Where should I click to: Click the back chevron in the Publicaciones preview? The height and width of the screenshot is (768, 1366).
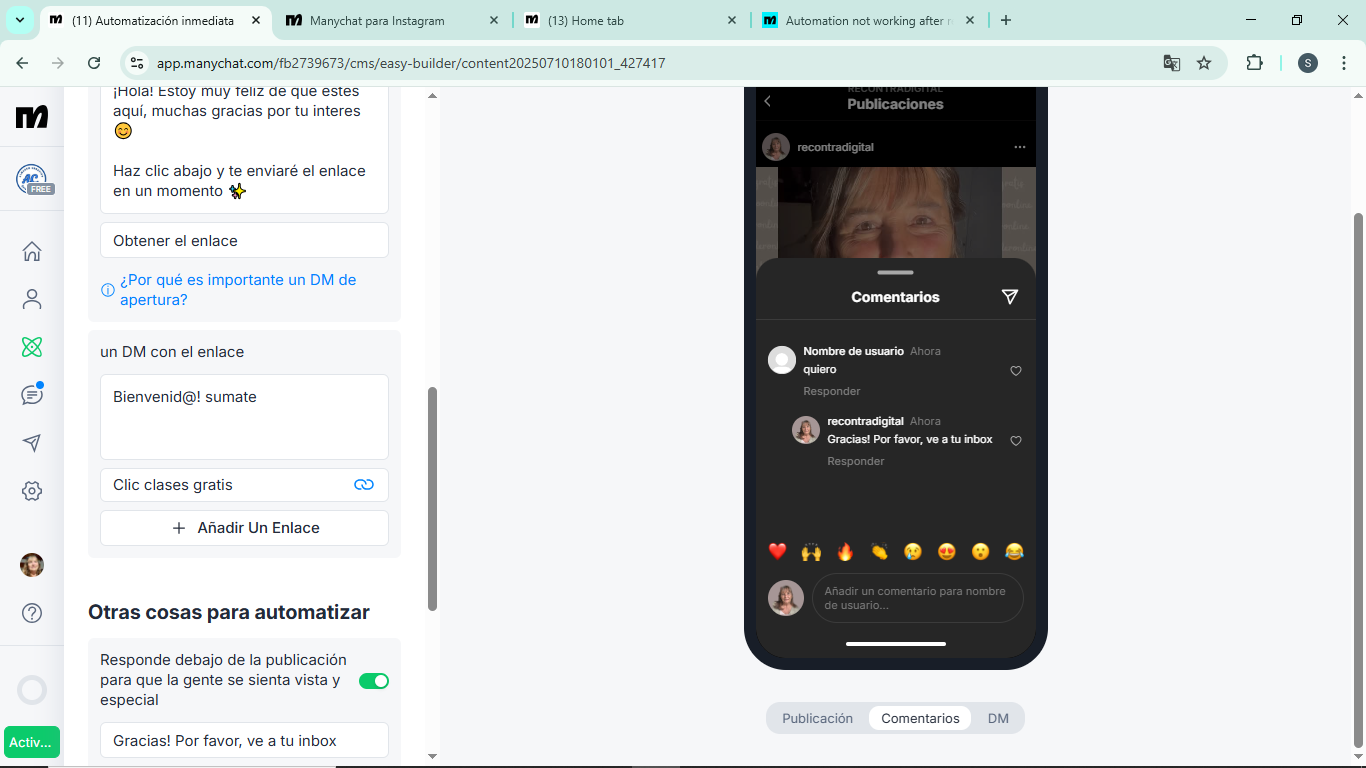tap(767, 101)
